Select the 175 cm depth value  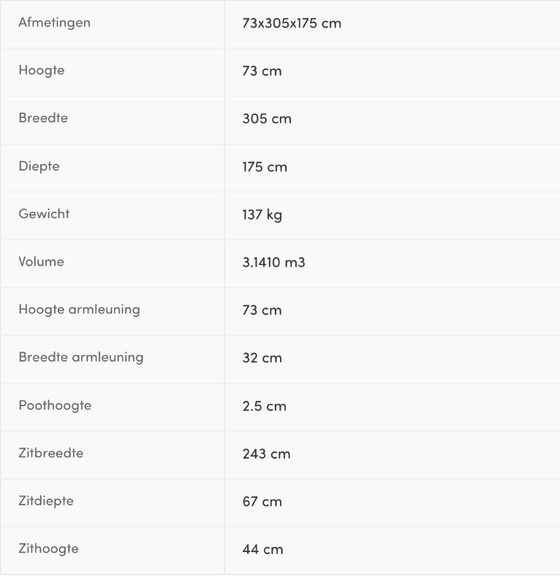click(x=265, y=167)
